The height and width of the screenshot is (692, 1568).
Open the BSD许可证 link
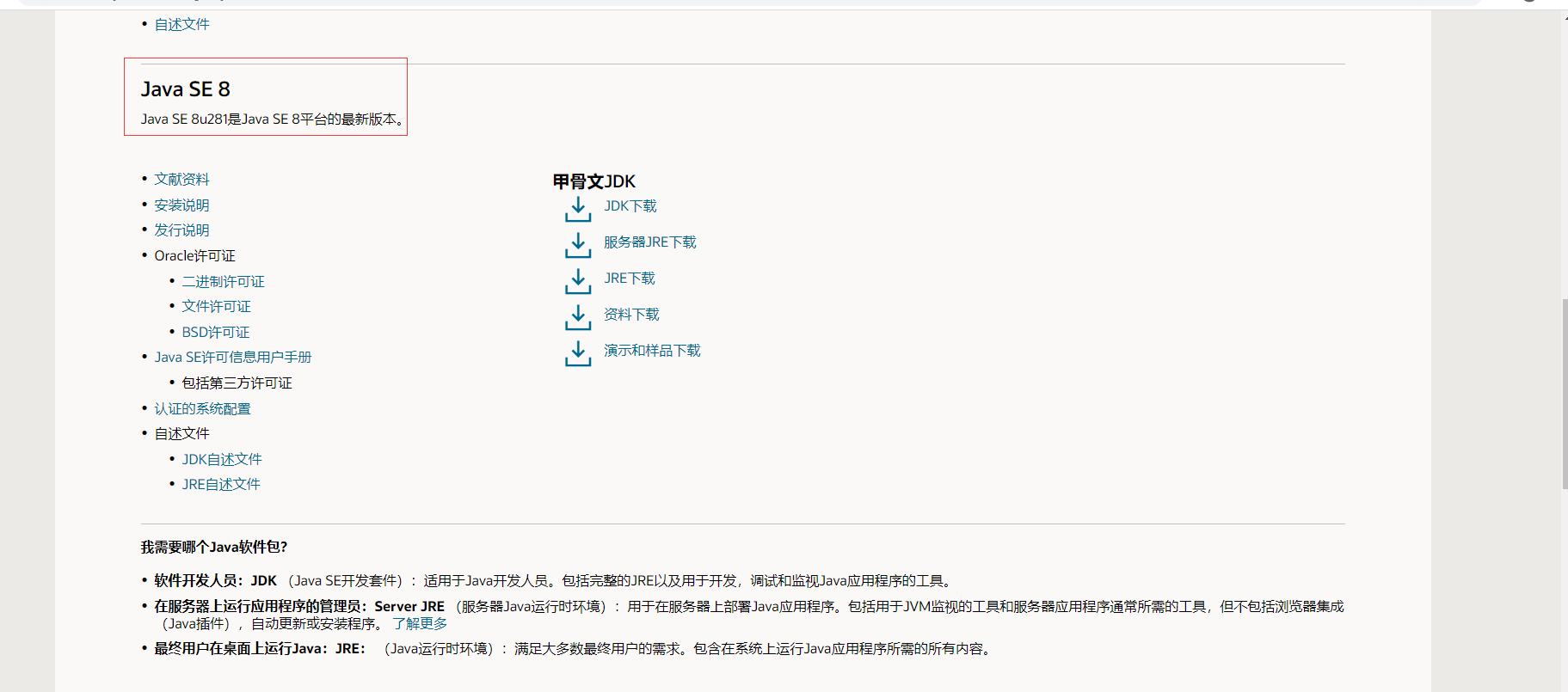[x=215, y=333]
